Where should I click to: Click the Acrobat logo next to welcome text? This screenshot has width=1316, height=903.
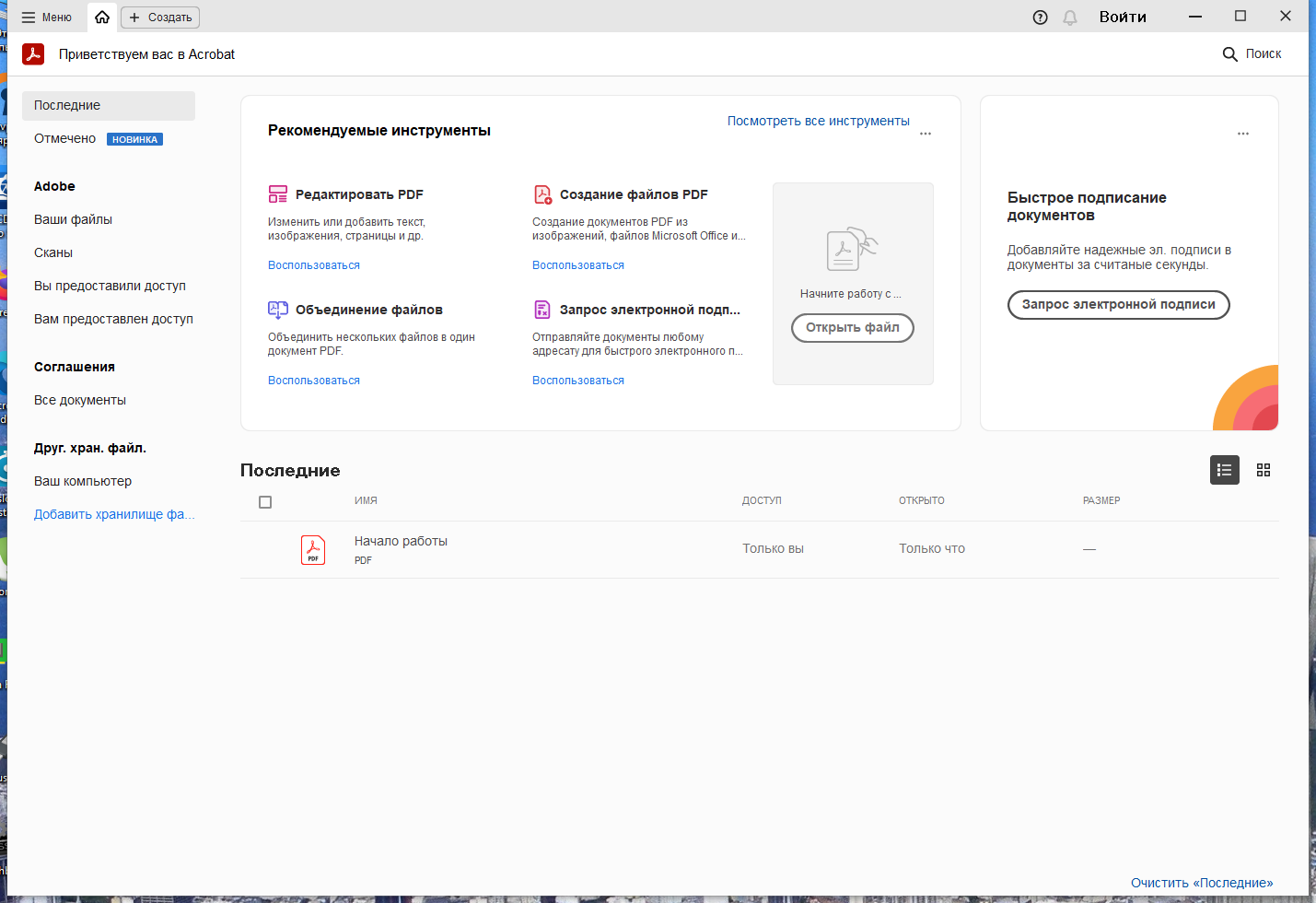click(33, 54)
